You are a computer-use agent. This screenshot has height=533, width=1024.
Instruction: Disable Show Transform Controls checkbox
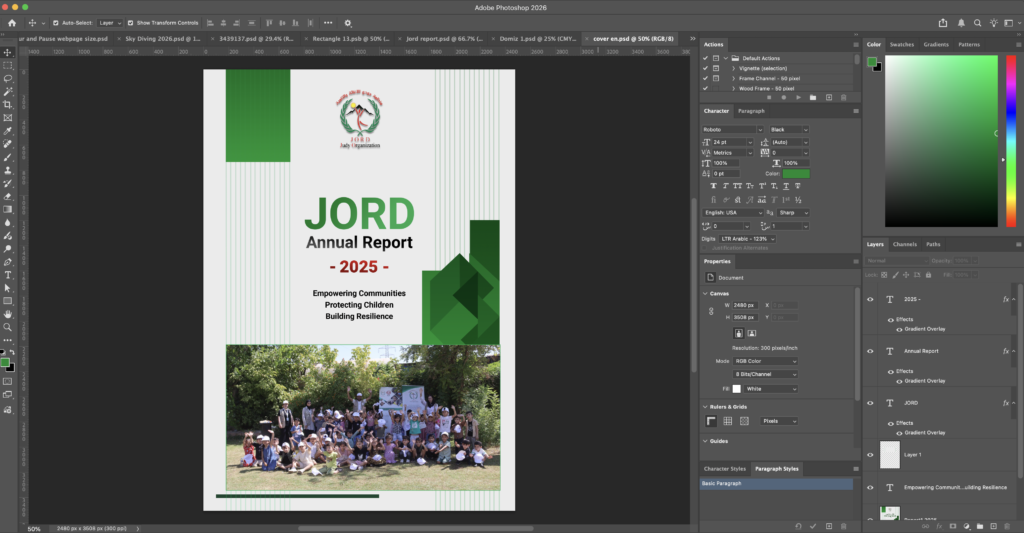point(131,22)
